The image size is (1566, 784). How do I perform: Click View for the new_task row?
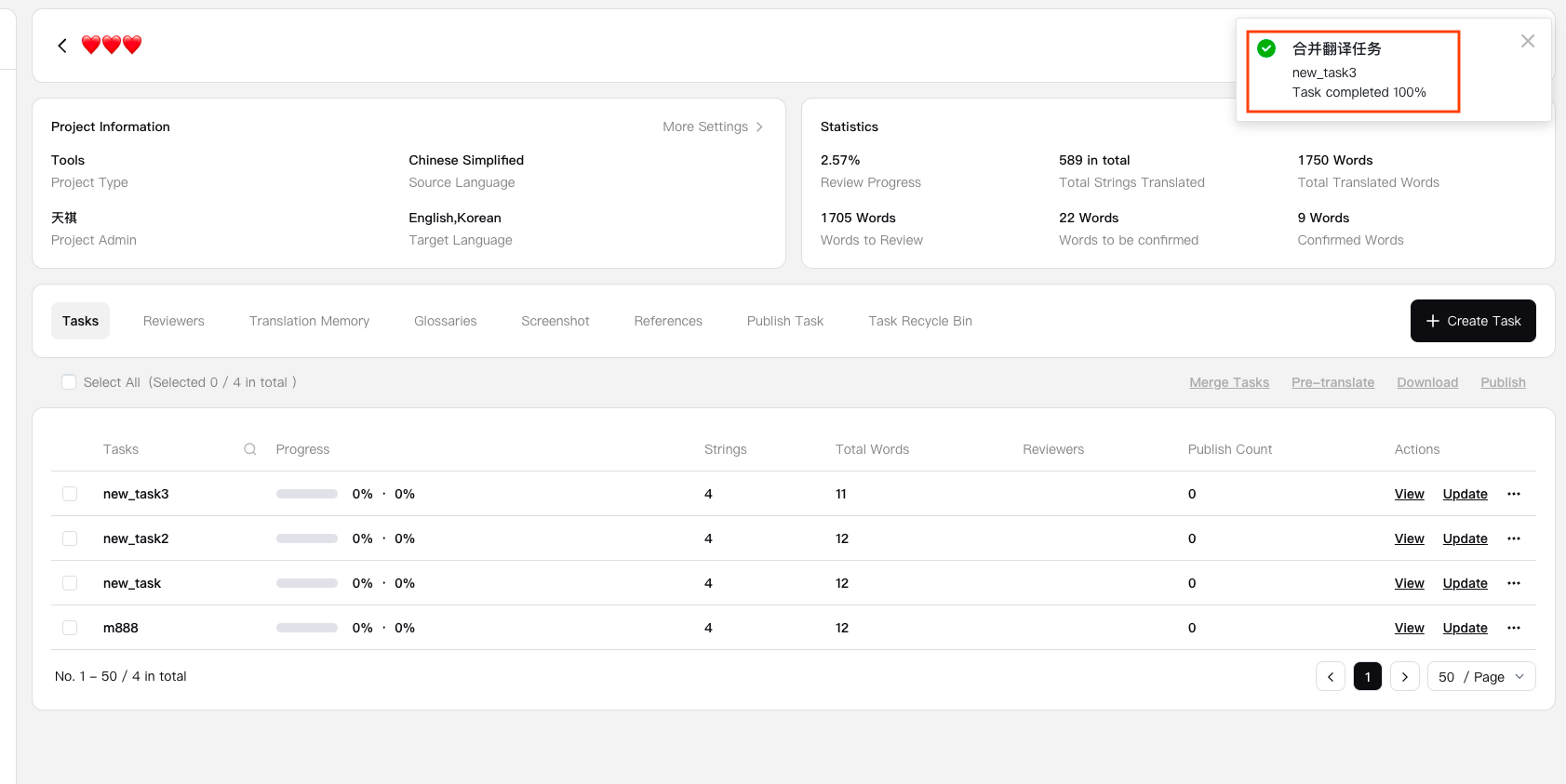(x=1409, y=583)
